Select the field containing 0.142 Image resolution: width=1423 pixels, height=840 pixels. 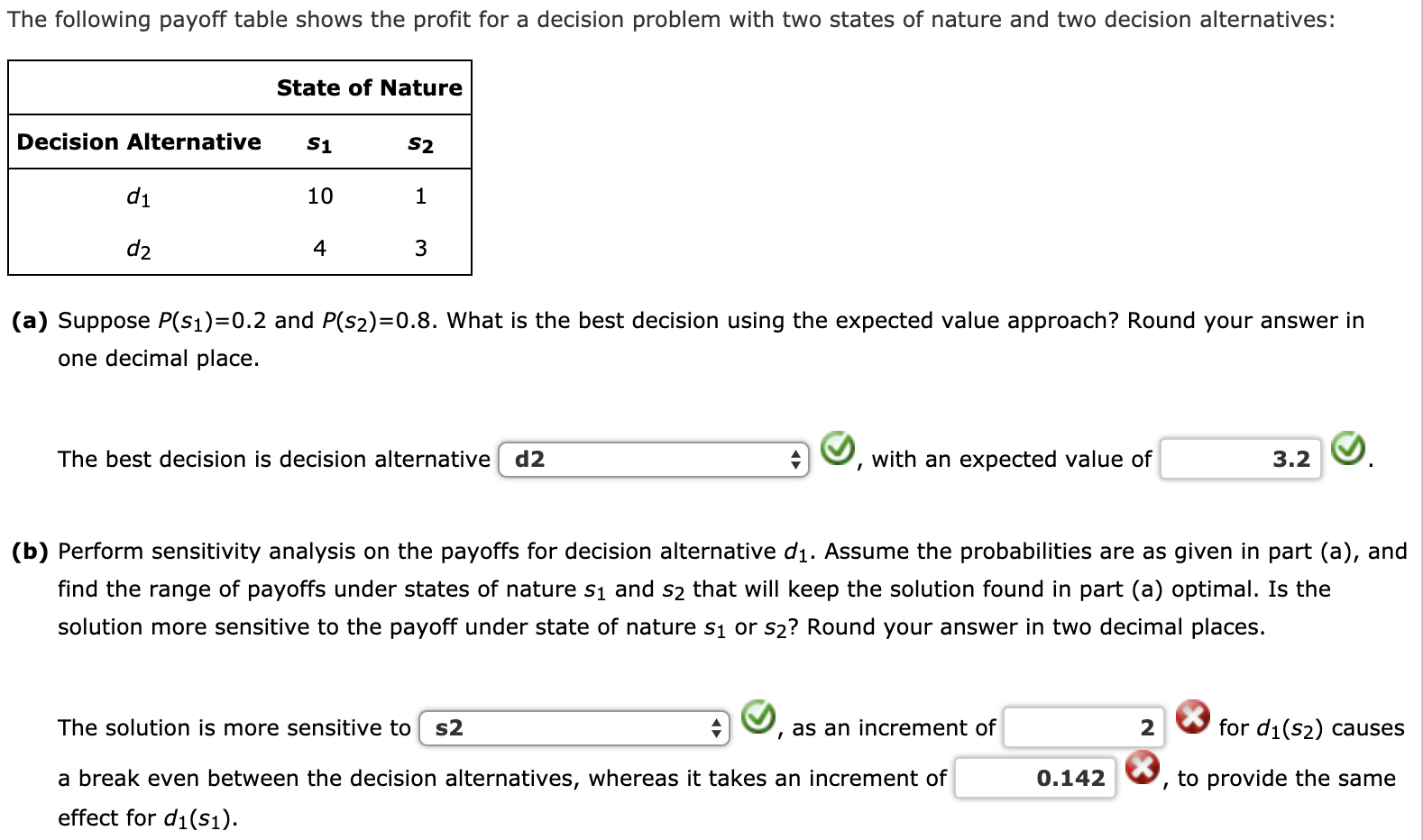coord(1037,778)
